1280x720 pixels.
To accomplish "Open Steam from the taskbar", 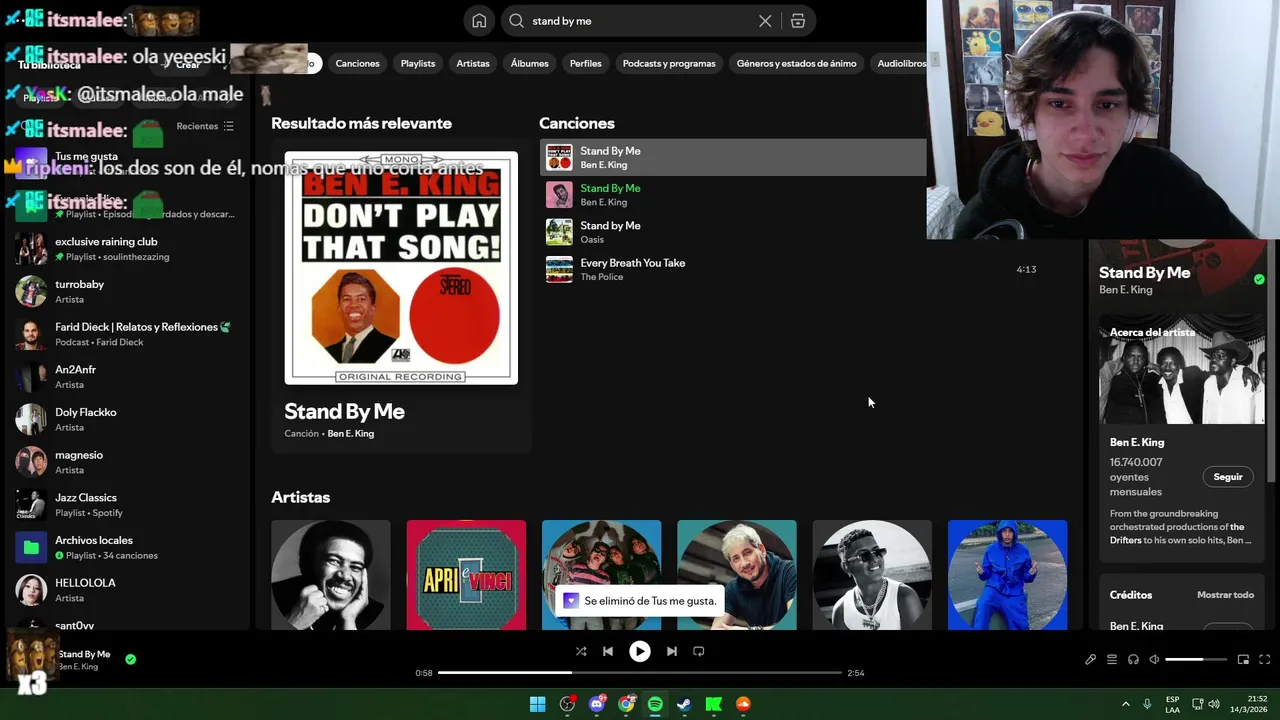I will point(684,704).
